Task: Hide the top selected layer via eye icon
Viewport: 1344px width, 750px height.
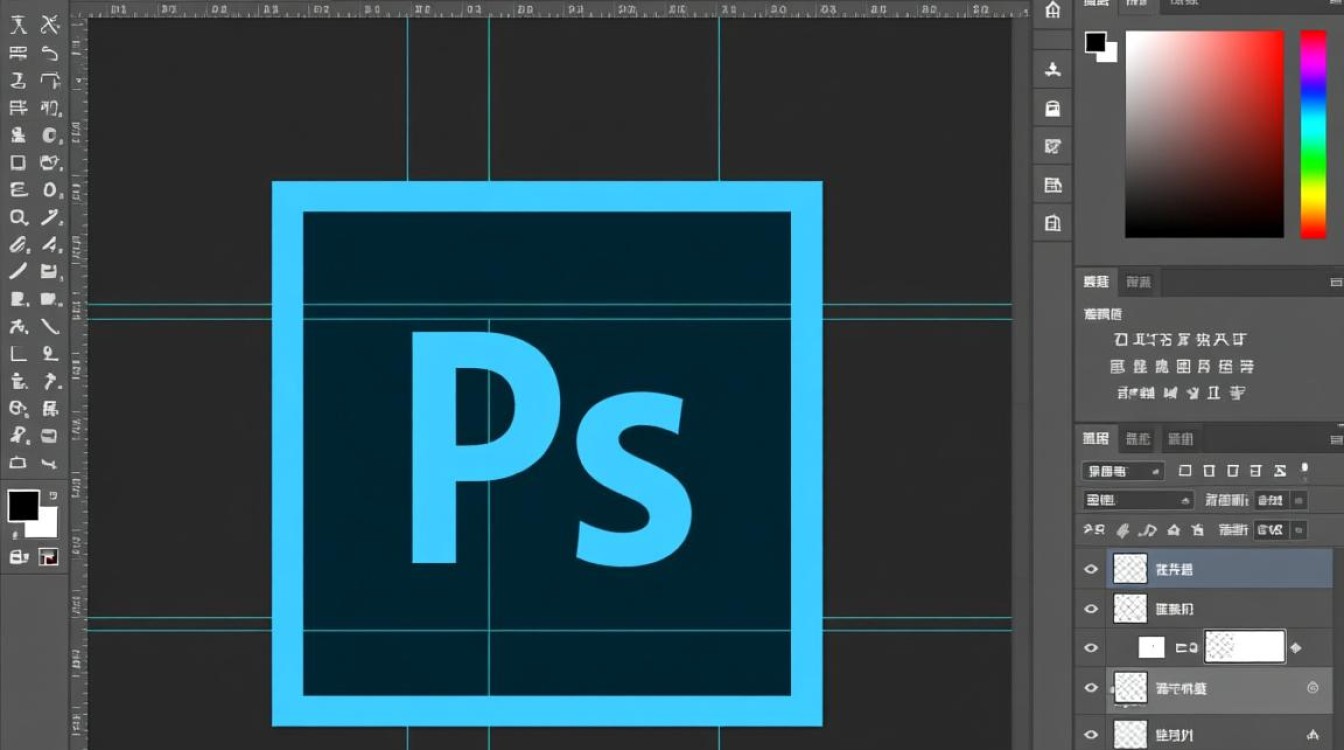Action: pyautogui.click(x=1091, y=569)
